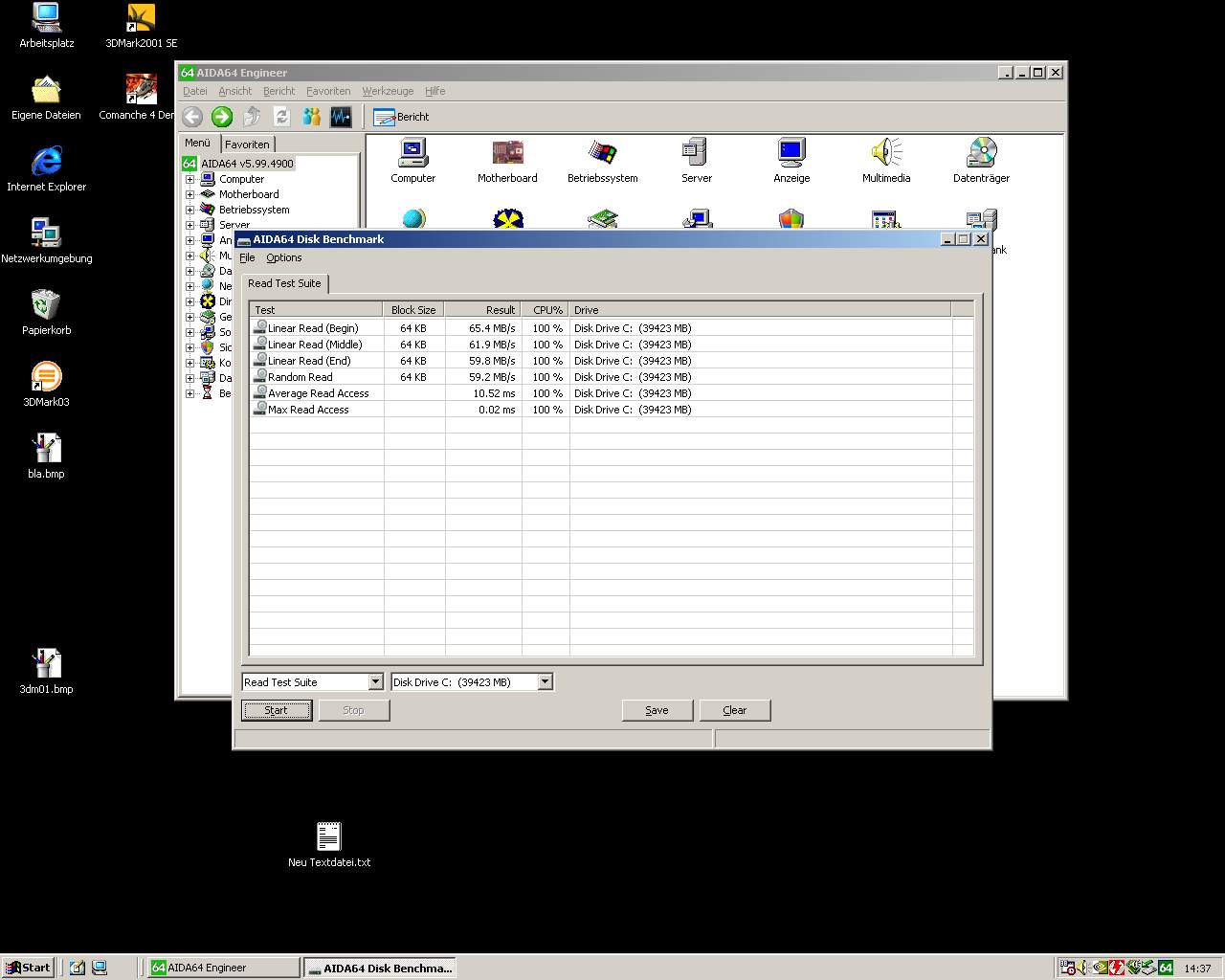Click the Clear button

pos(734,710)
